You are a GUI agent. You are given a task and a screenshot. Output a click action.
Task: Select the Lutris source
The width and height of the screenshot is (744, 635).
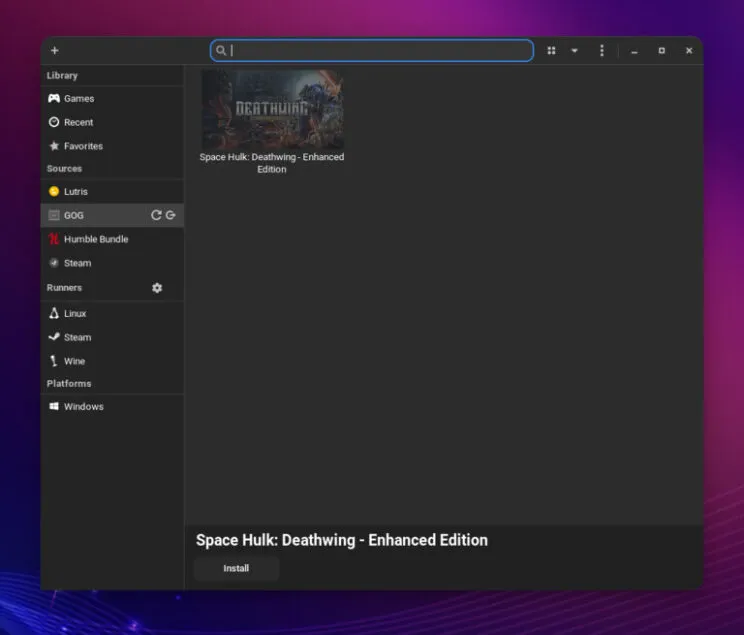[112, 191]
